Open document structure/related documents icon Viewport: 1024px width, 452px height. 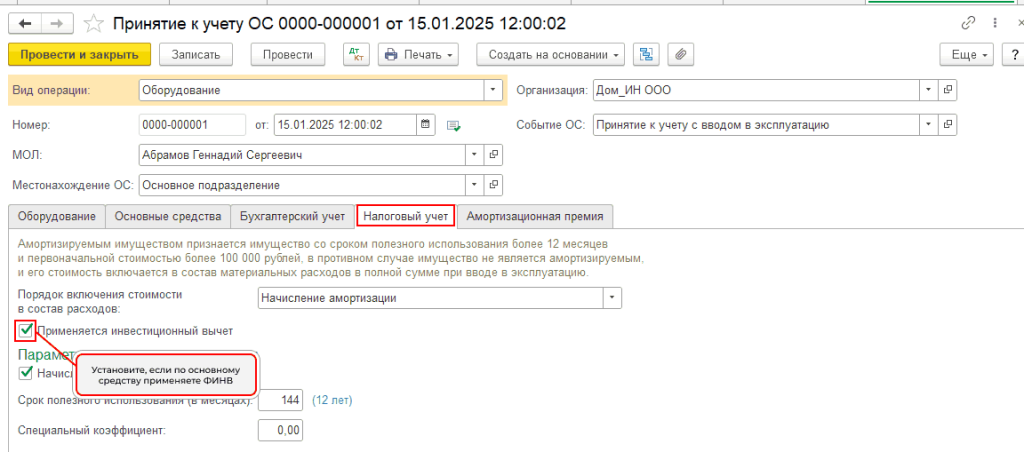point(646,55)
